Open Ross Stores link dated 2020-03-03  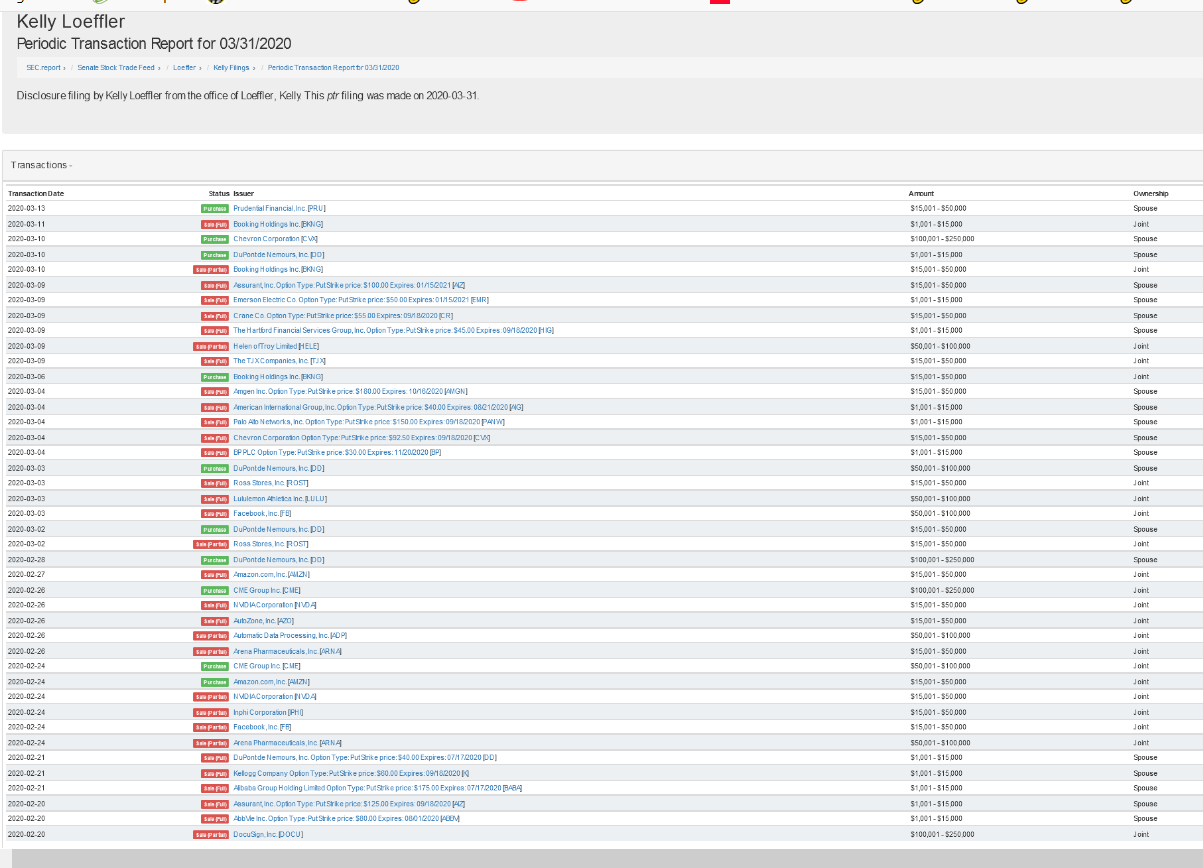pos(271,483)
